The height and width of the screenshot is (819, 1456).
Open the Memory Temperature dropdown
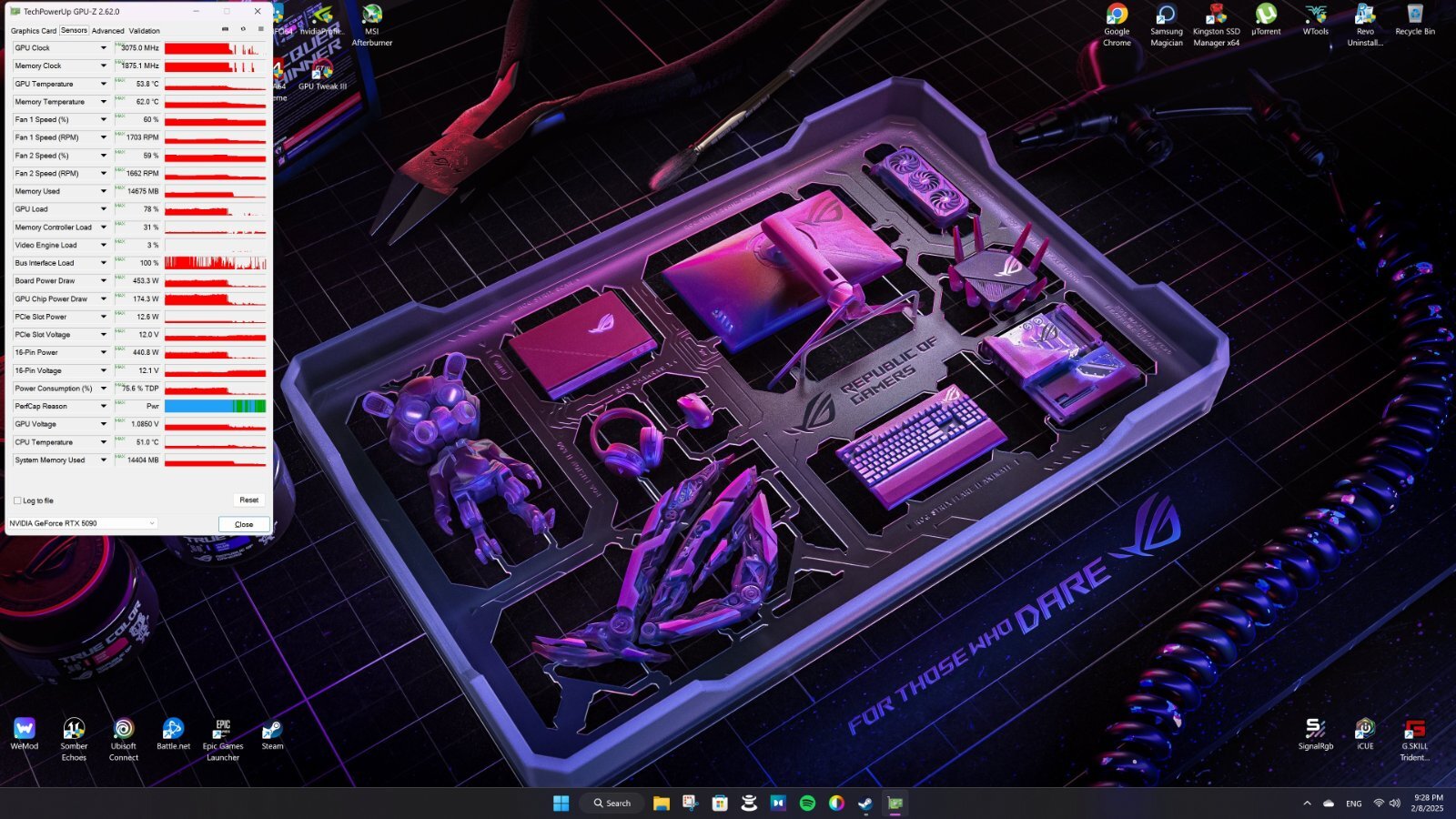tap(103, 102)
